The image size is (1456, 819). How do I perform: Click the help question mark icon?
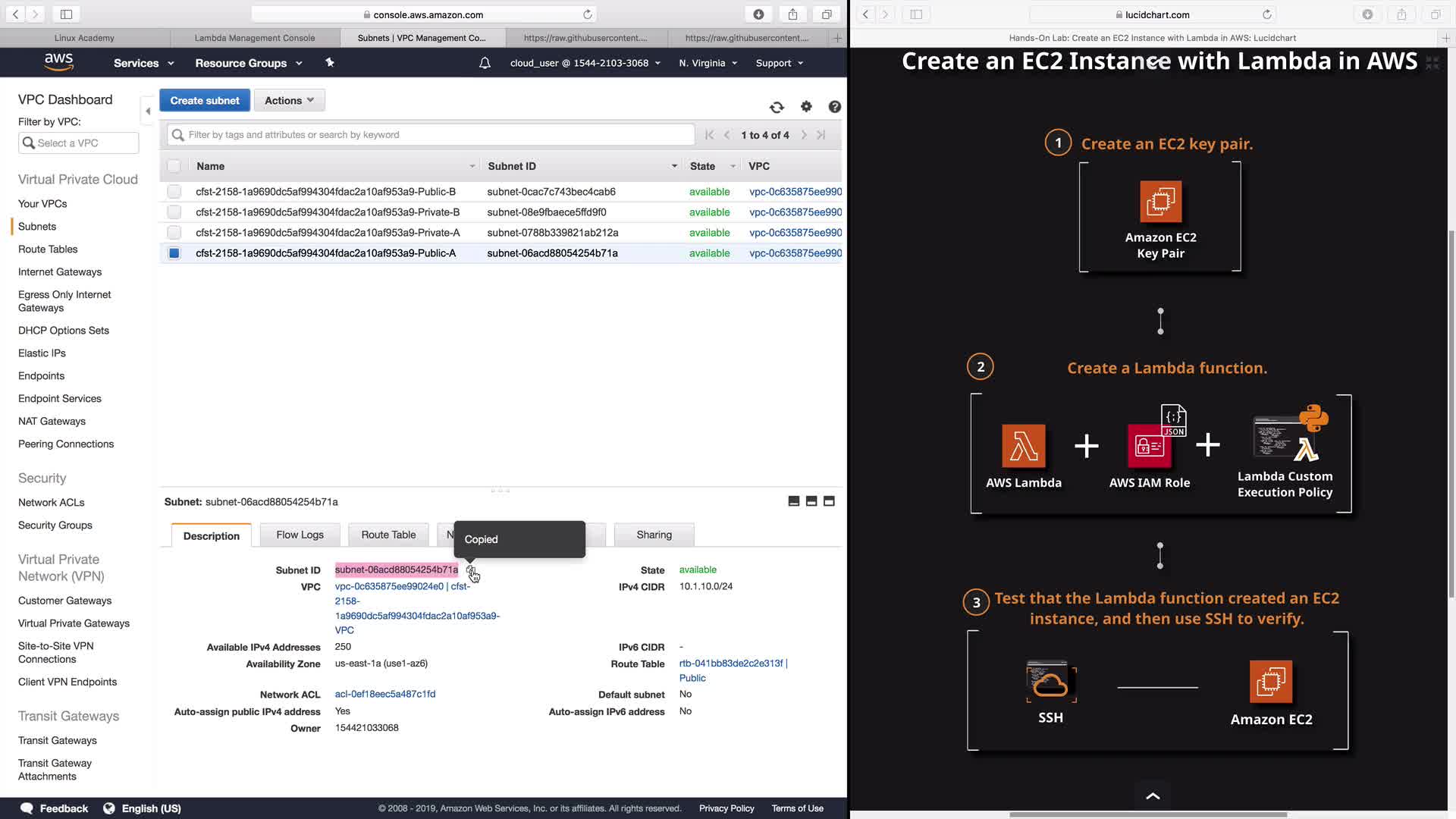(x=834, y=107)
